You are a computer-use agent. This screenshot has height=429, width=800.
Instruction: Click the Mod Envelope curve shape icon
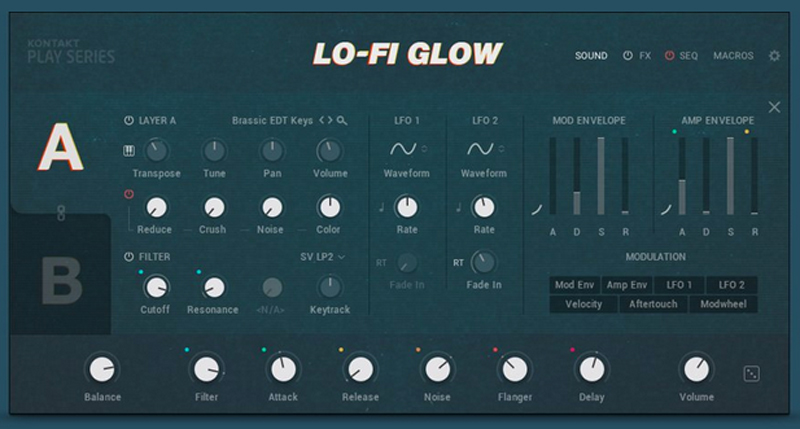coord(536,210)
